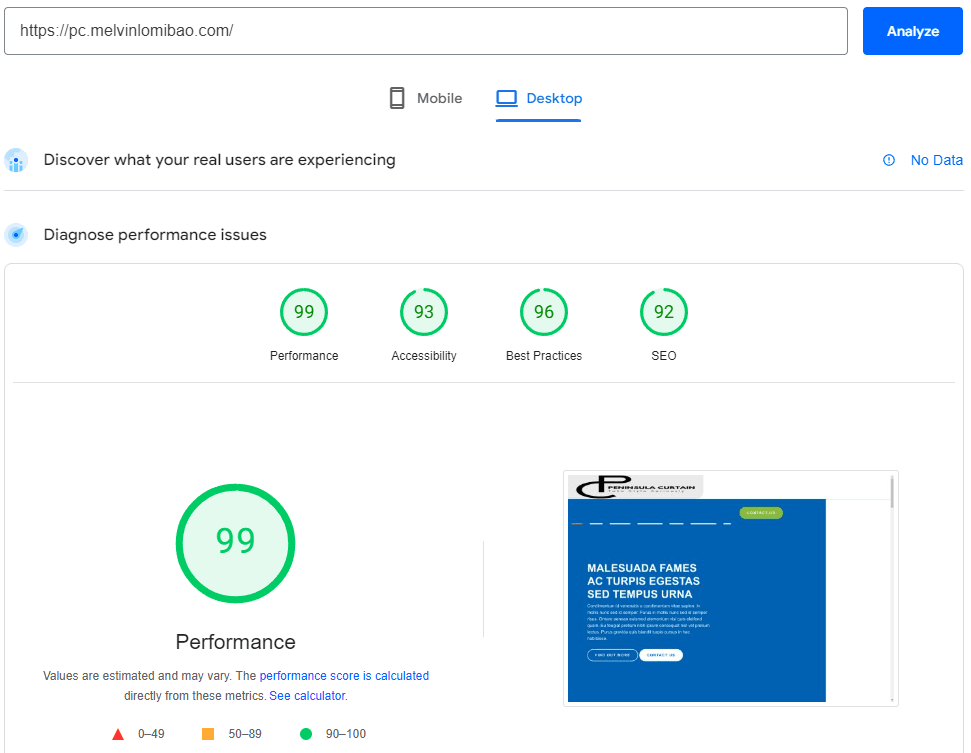Jump to the Performance score gauge 99
The width and height of the screenshot is (971, 753).
pos(304,313)
